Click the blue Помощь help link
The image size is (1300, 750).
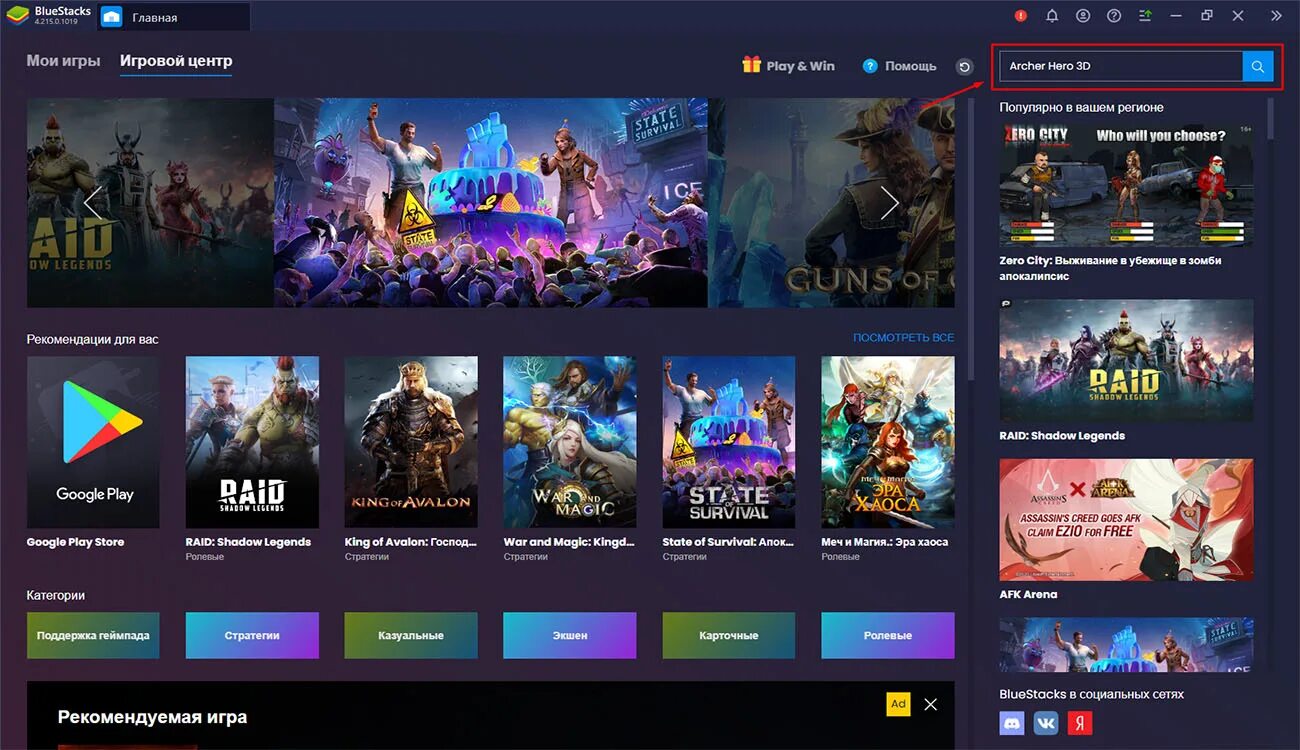(x=899, y=66)
